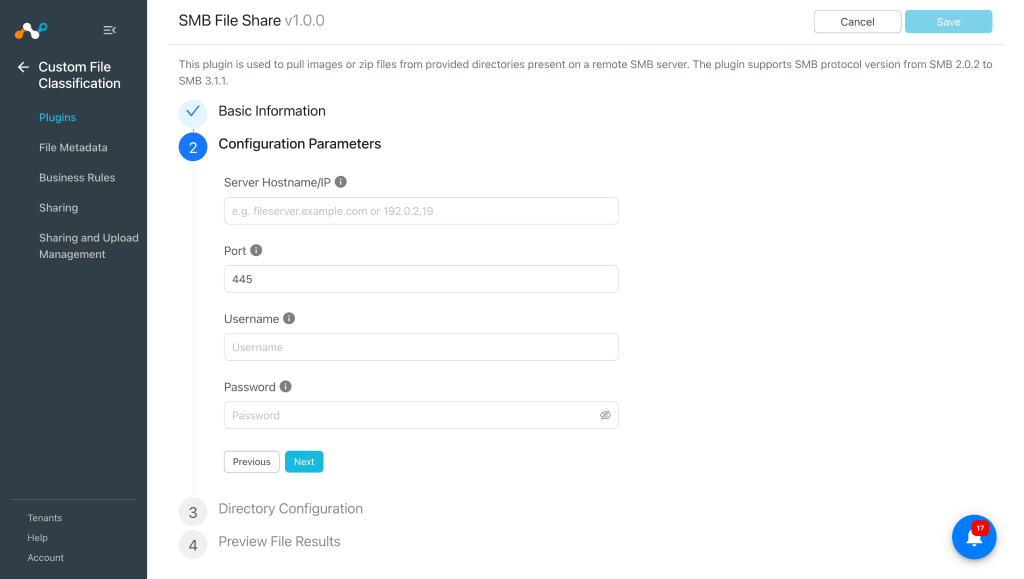Screen dimensions: 1024x579
Task: Open File Metadata in the sidebar
Action: click(73, 148)
